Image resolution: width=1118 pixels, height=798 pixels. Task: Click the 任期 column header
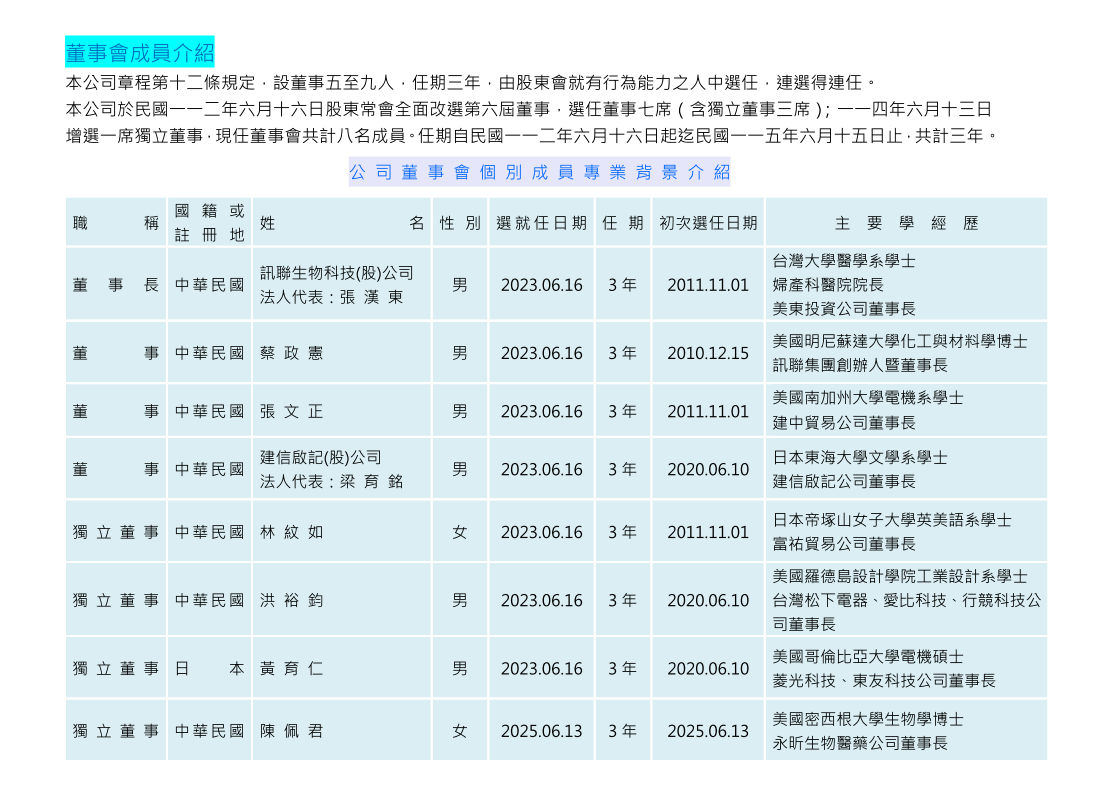click(x=622, y=223)
